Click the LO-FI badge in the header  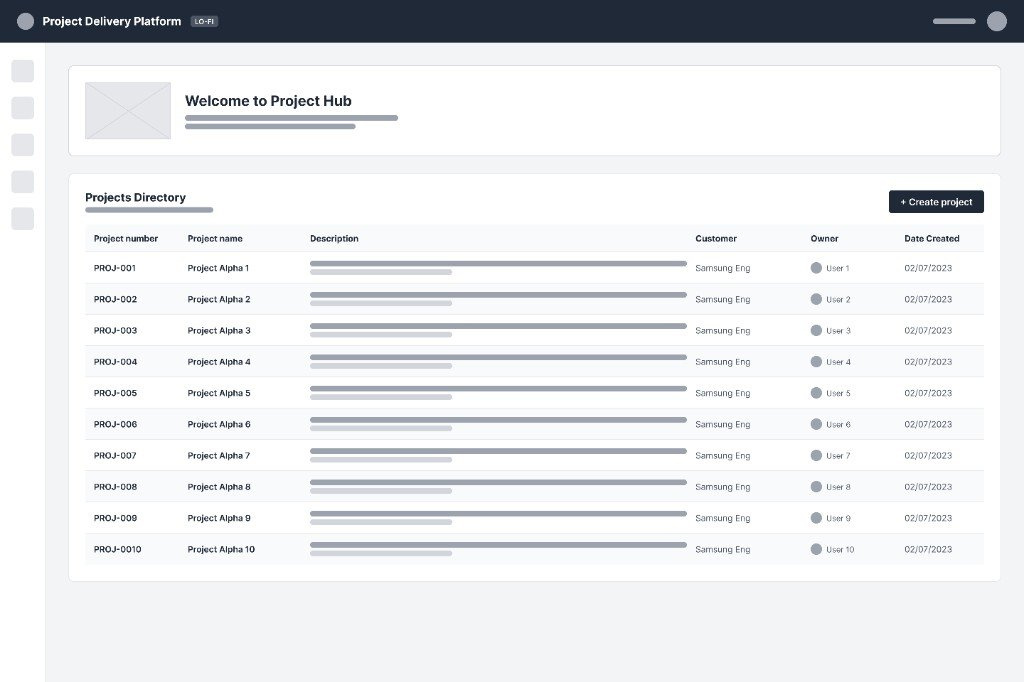[204, 22]
